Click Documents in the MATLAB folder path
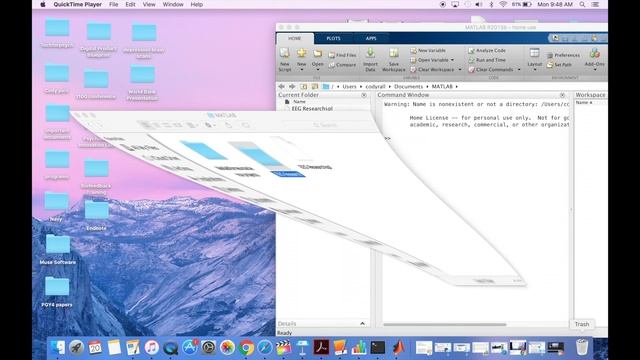 pos(409,87)
